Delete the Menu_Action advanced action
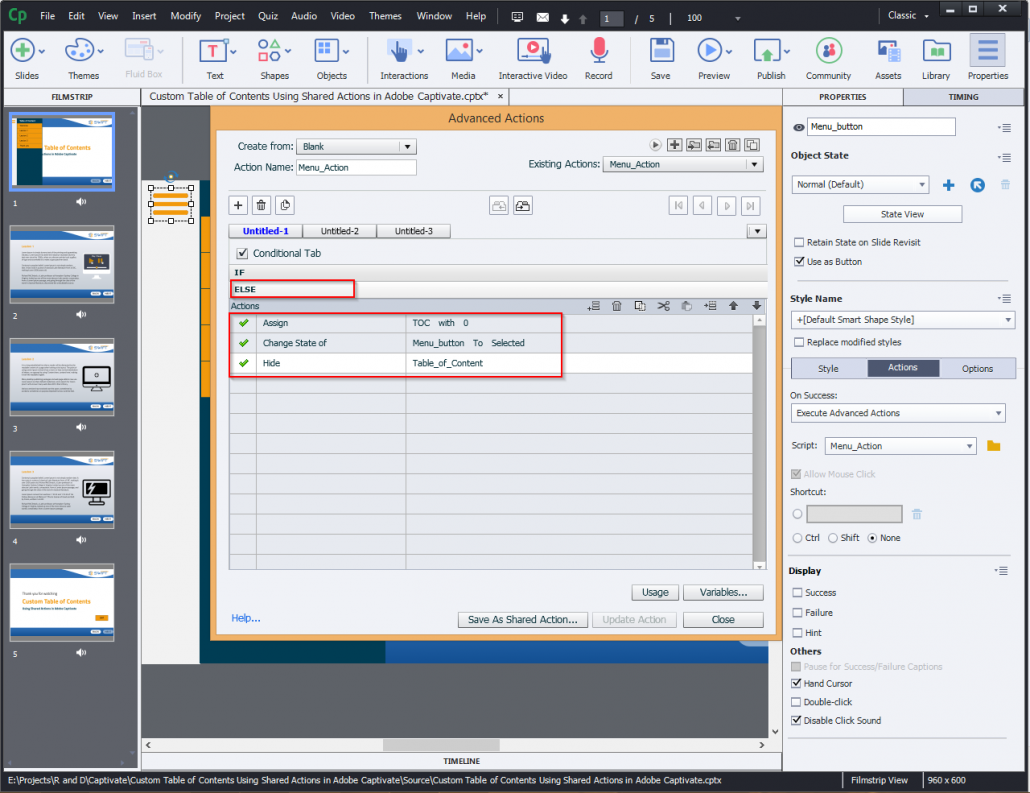Viewport: 1030px width, 793px height. (733, 145)
